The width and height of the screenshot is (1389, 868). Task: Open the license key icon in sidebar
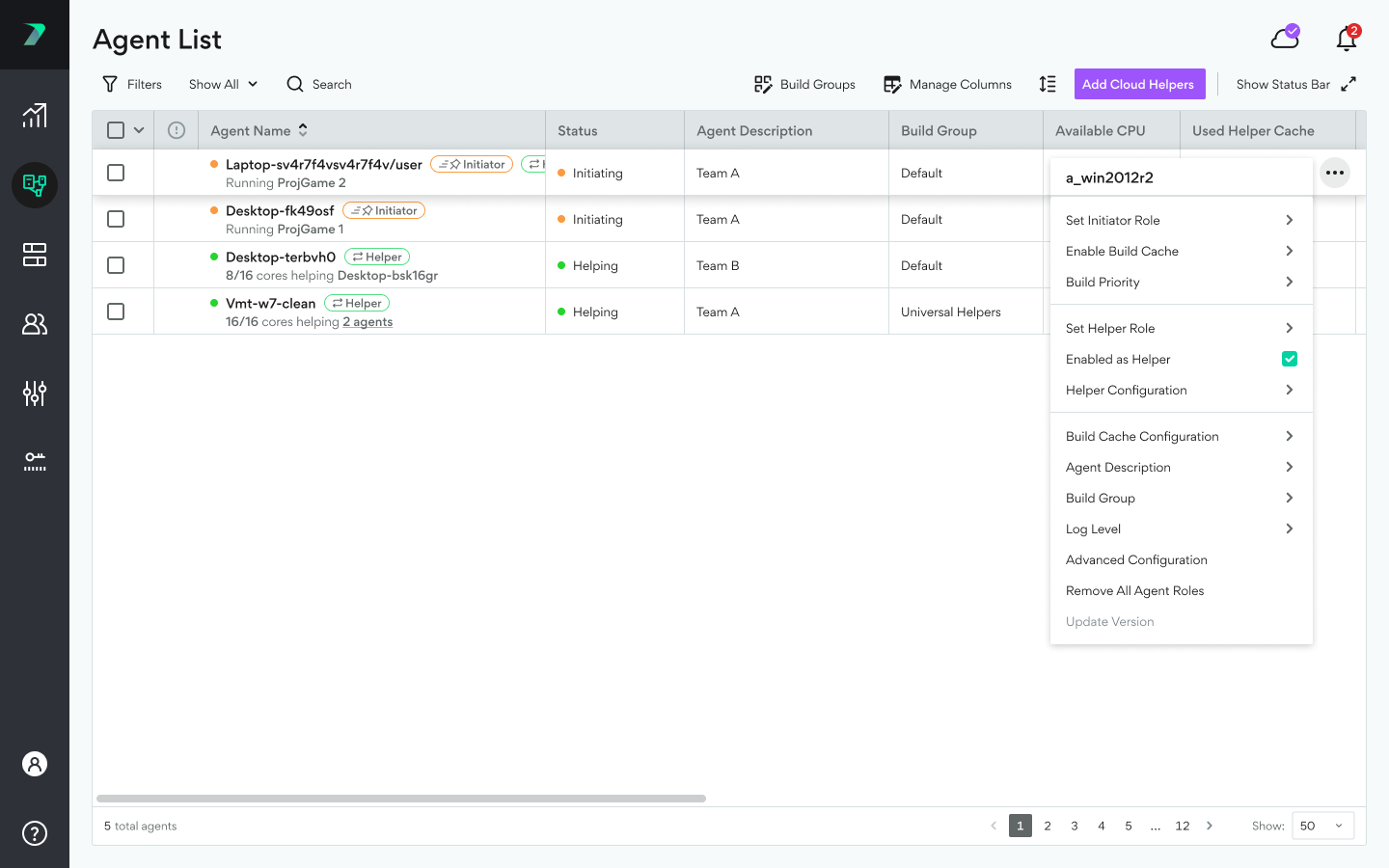35,462
